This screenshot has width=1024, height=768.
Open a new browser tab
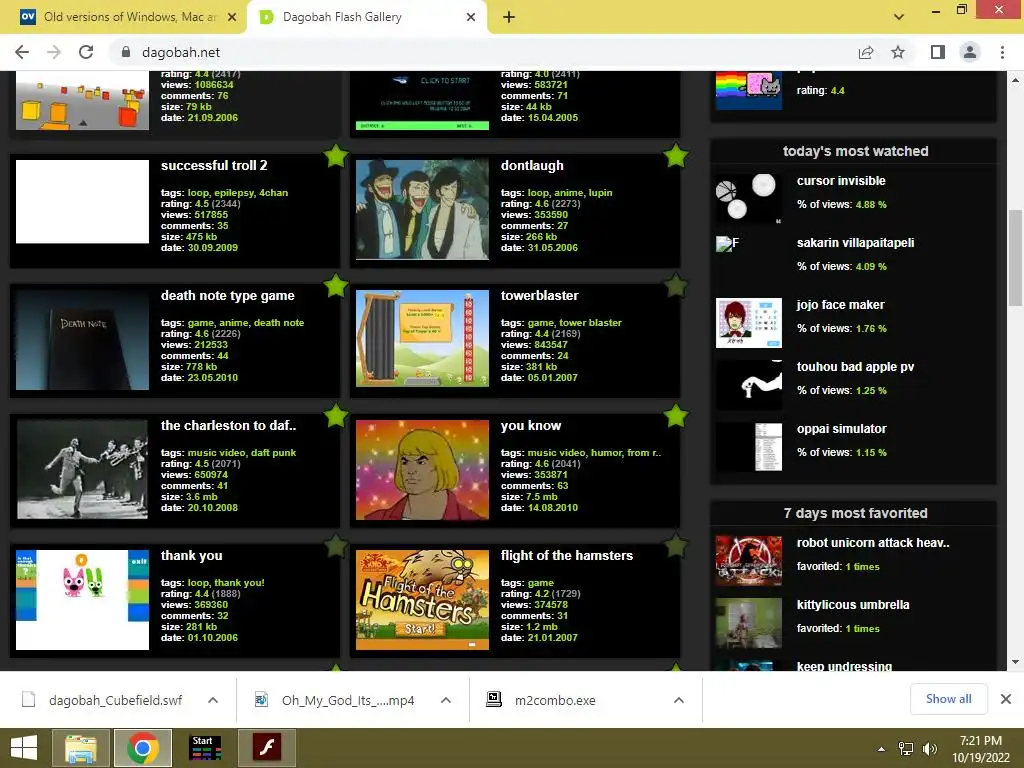(x=509, y=18)
